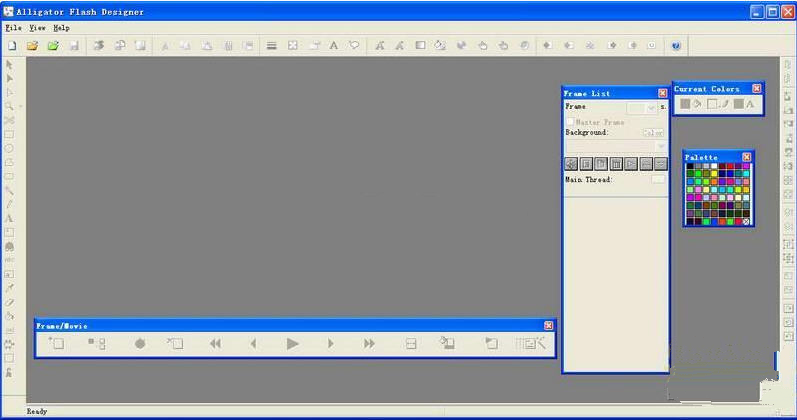Screen dimensions: 797x420
Task: Open the Frame duration dropdown in Frame List
Action: 651,108
